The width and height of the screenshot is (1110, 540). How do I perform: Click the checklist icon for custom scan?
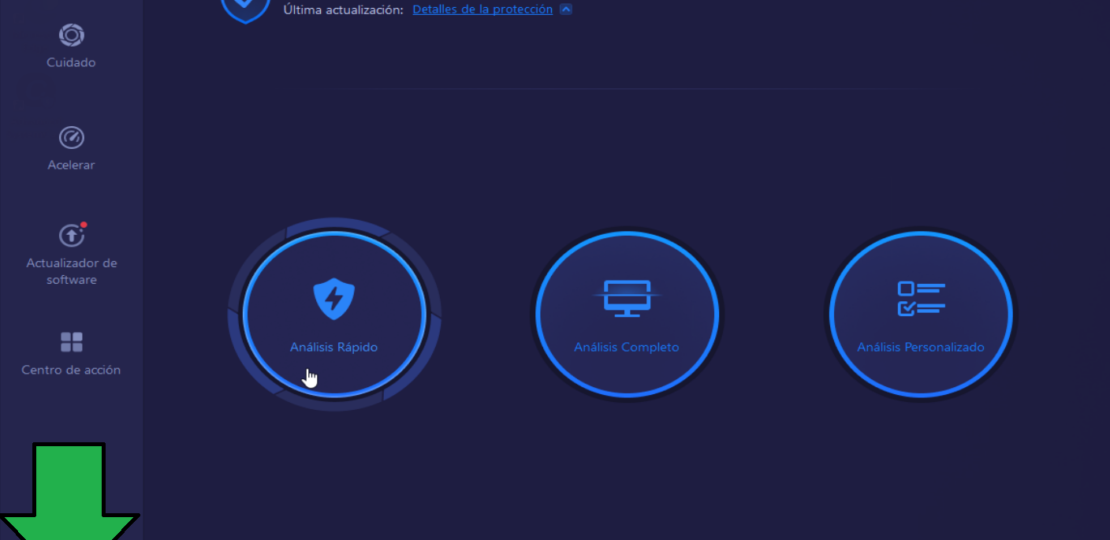[921, 299]
